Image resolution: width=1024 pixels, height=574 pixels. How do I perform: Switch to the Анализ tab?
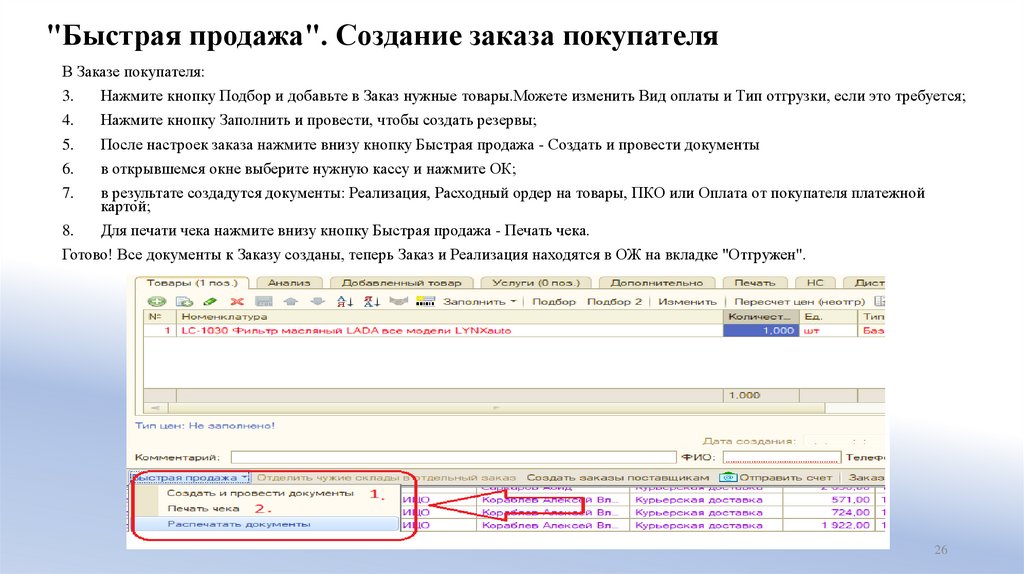[289, 283]
